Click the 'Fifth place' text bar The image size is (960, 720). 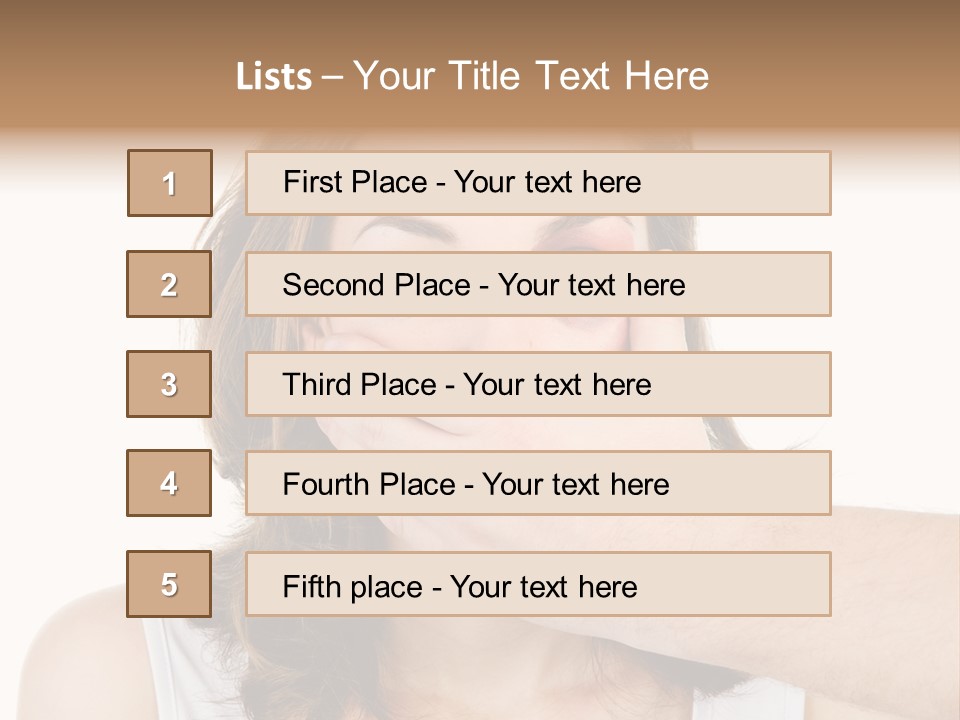538,584
